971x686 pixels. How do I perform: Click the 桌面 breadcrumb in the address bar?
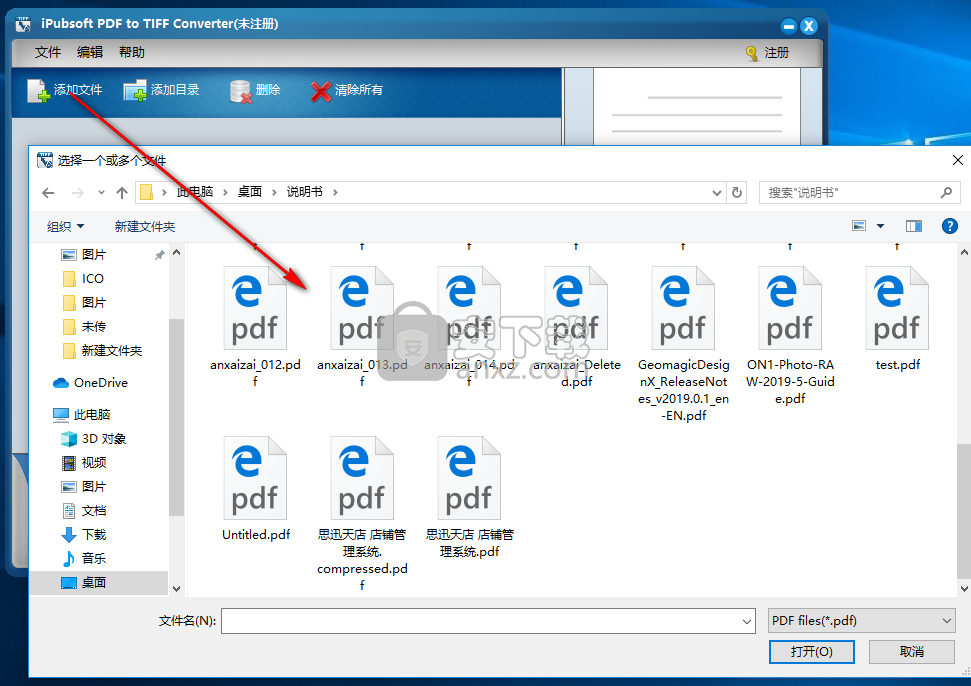tap(250, 192)
